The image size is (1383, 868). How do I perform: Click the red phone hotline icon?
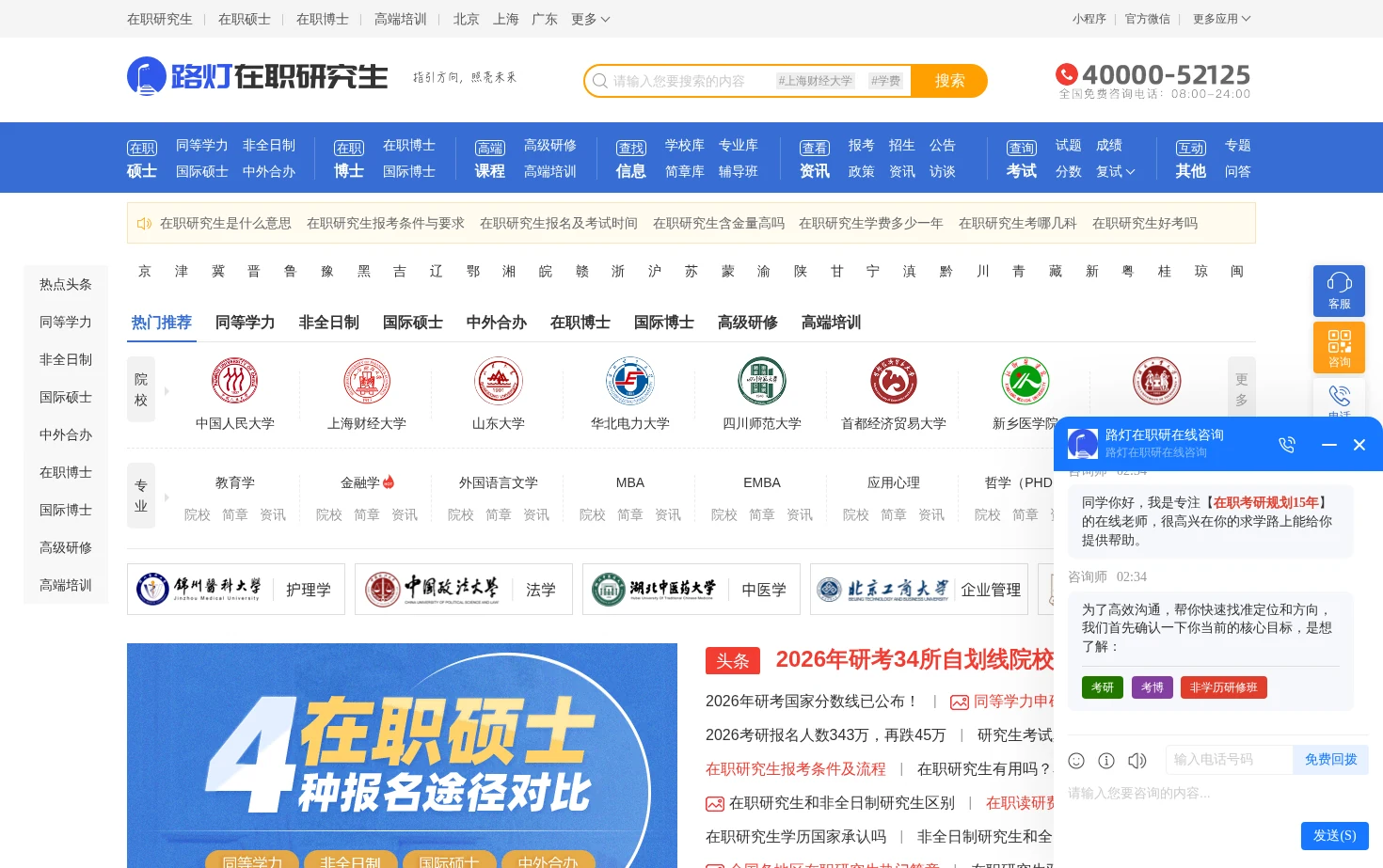[1067, 74]
